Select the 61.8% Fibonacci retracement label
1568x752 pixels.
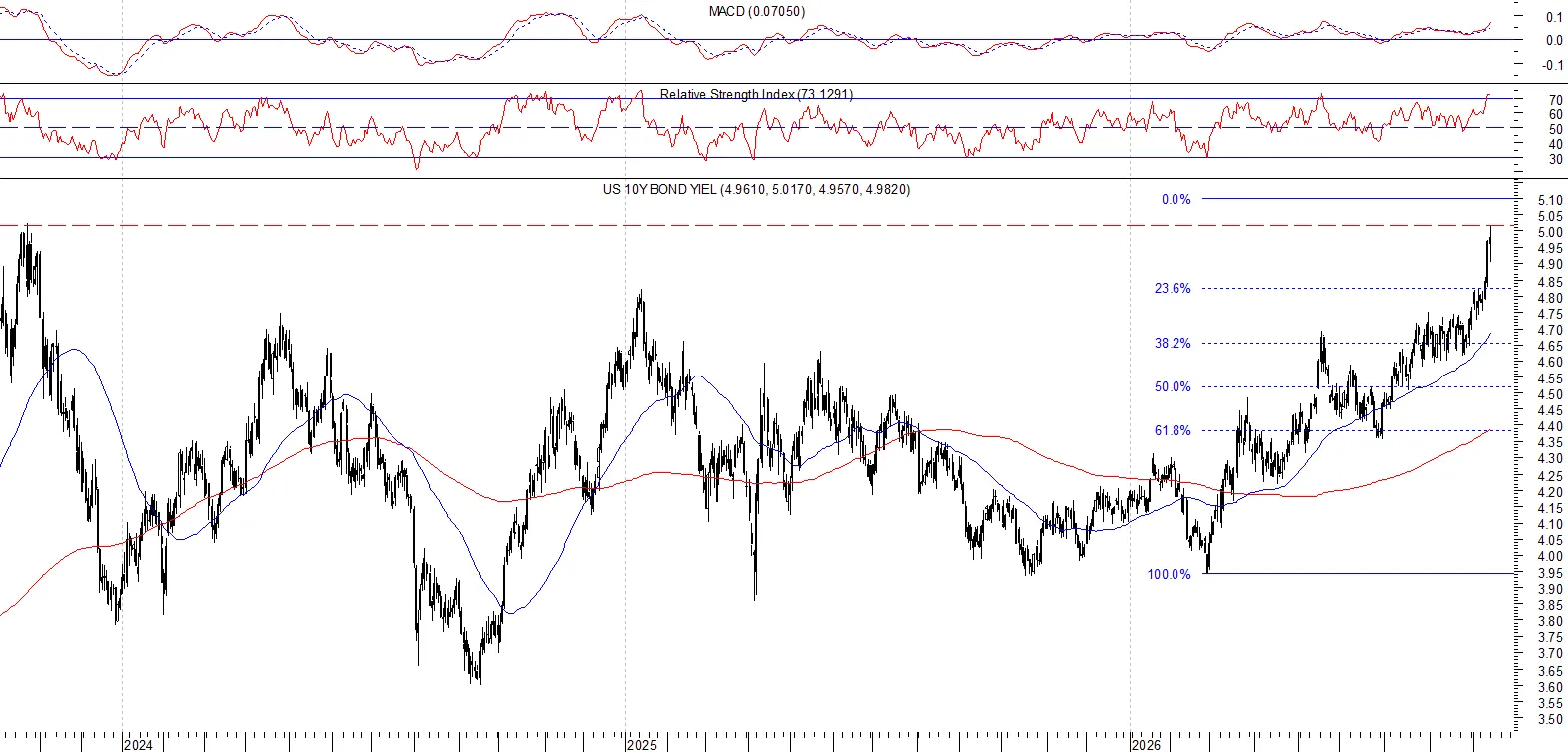click(1173, 431)
